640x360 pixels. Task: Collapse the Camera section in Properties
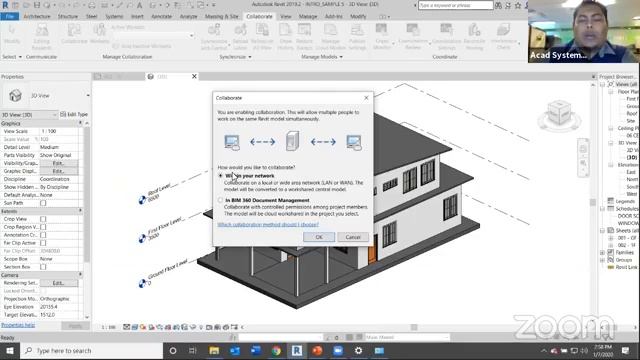pos(80,275)
